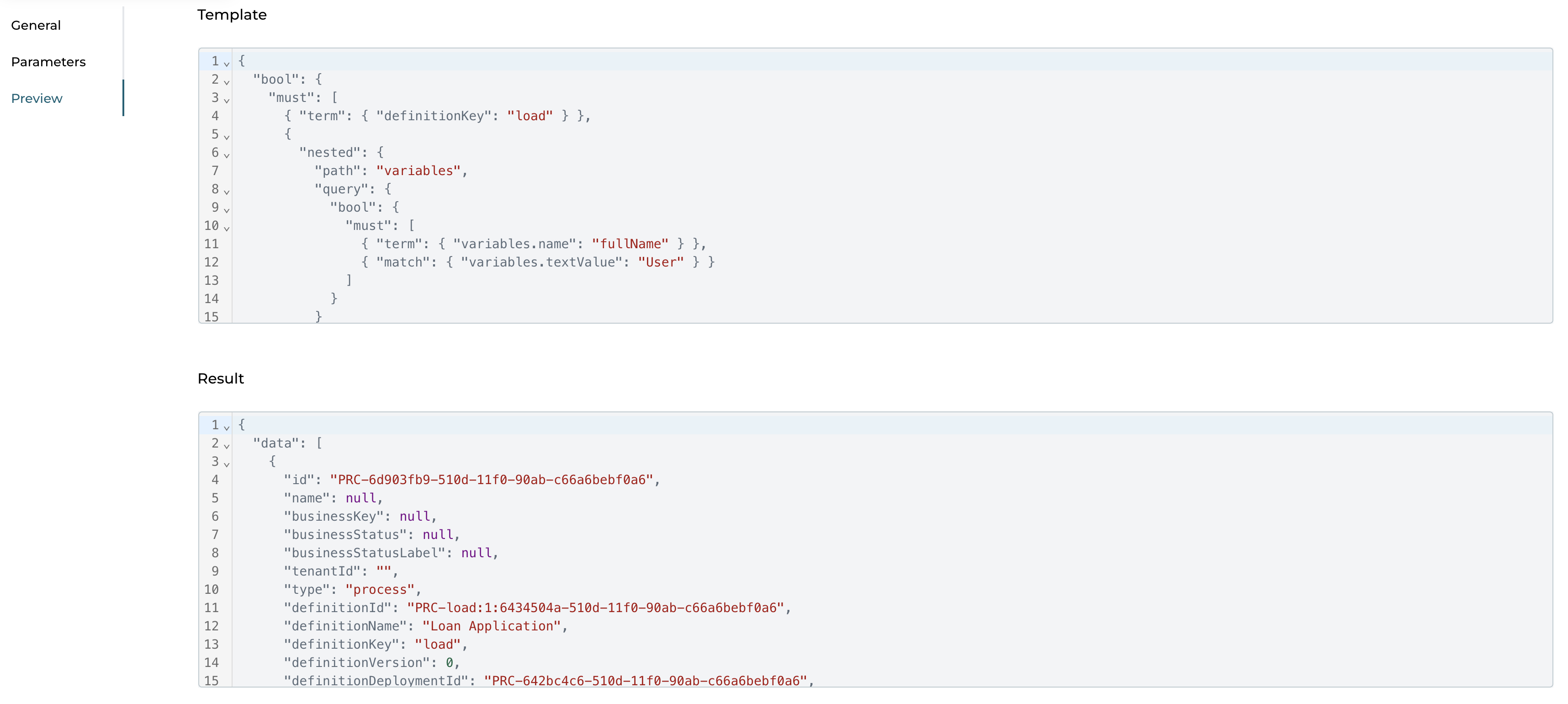Open the Parameters section
Screen dimensions: 1568x704
(48, 62)
